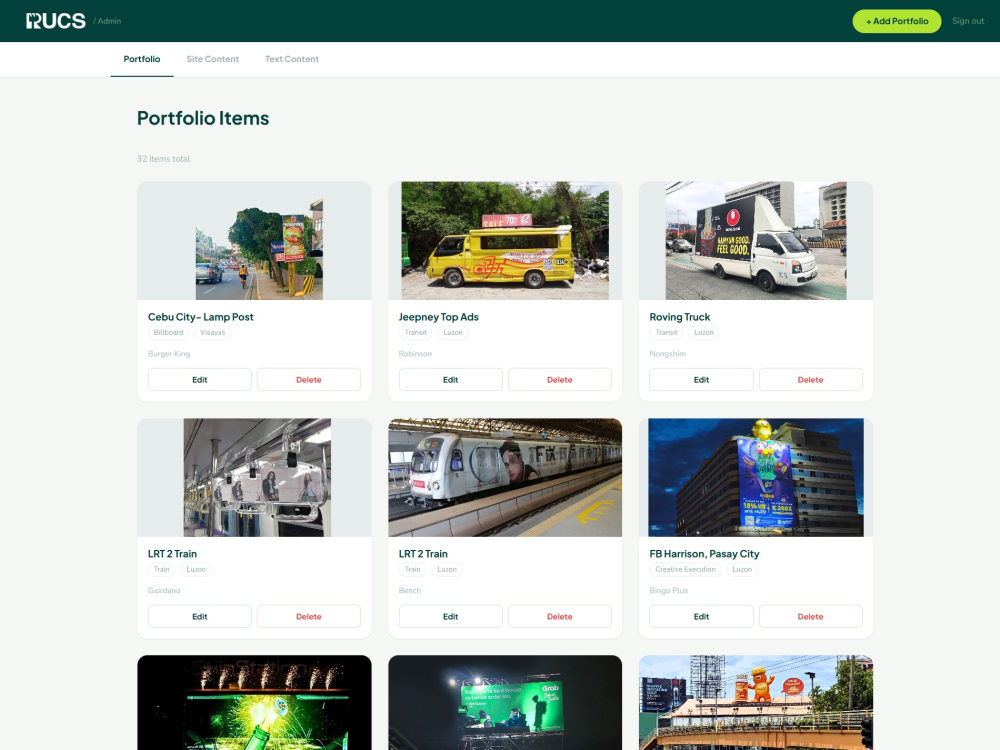Click the Luzon tag on Bench card

(447, 570)
